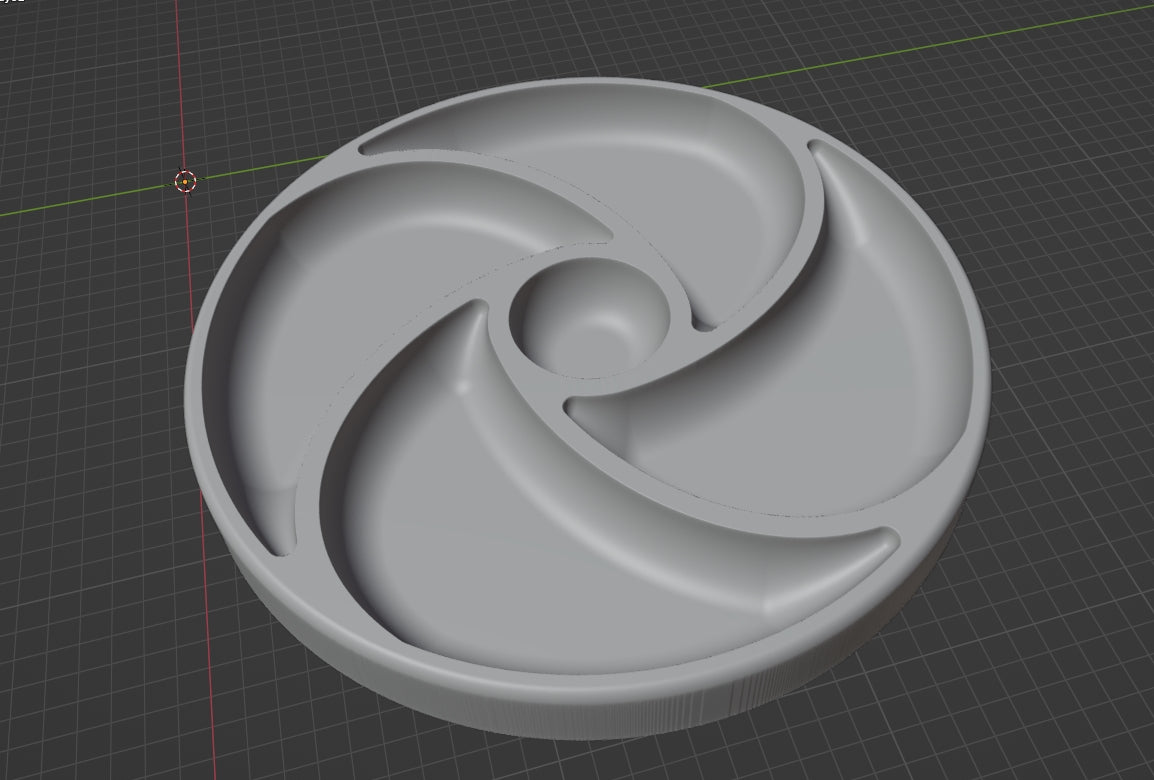Click the red axis line above the 3D cursor
The width and height of the screenshot is (1154, 780).
[181, 80]
